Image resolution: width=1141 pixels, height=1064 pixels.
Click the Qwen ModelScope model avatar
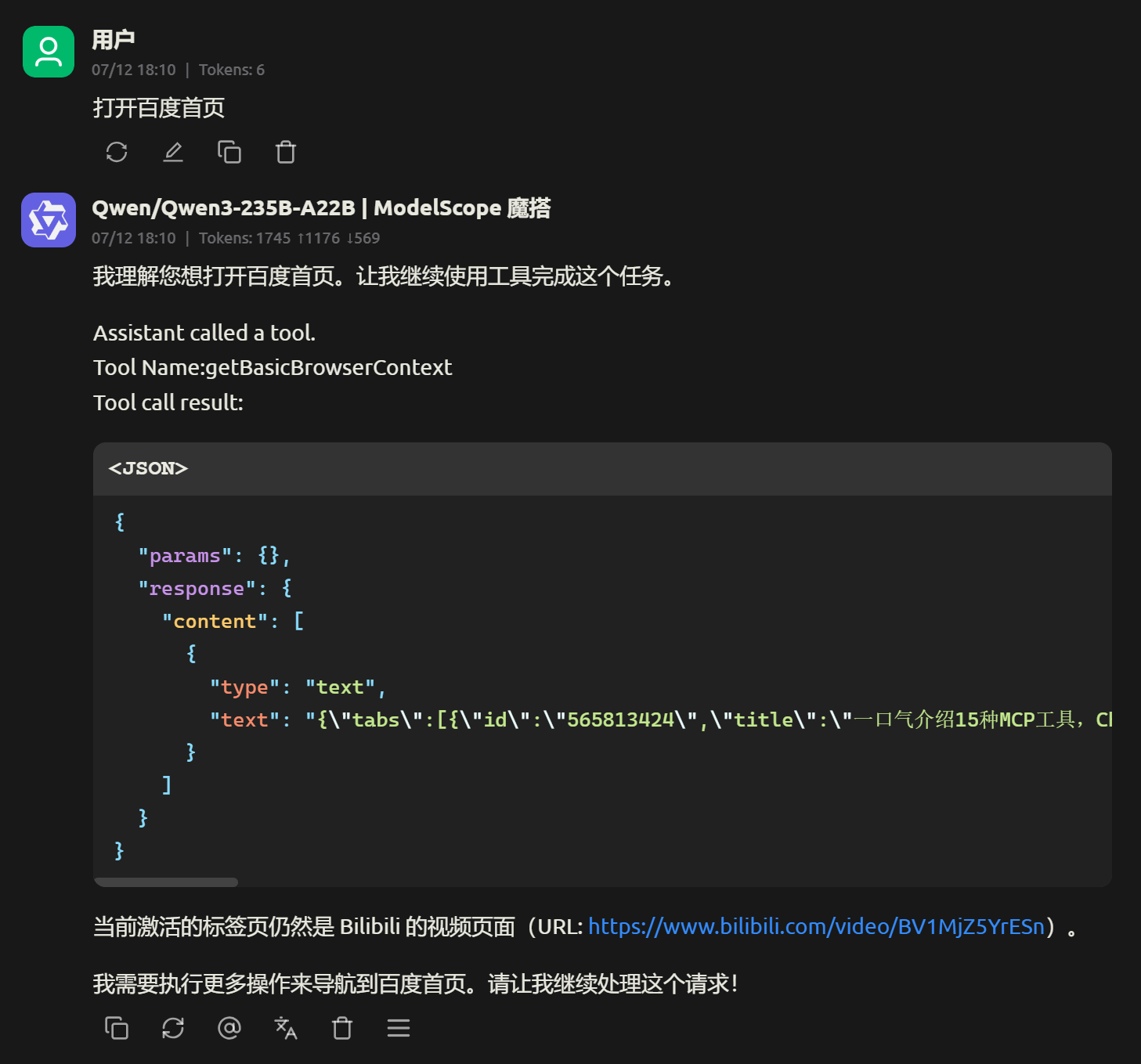tap(48, 220)
